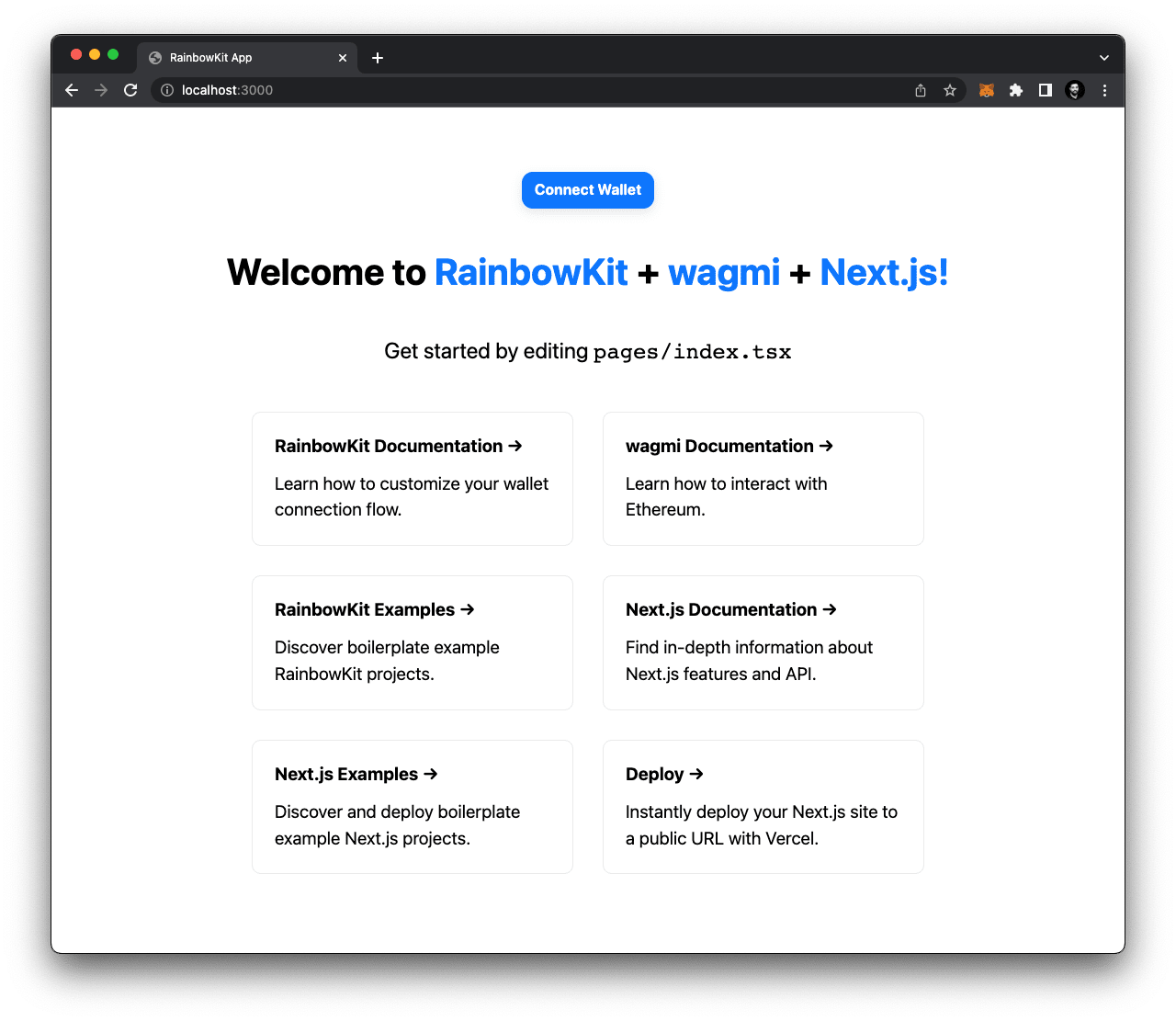
Task: Open the Extensions puzzle icon
Action: pyautogui.click(x=1016, y=90)
